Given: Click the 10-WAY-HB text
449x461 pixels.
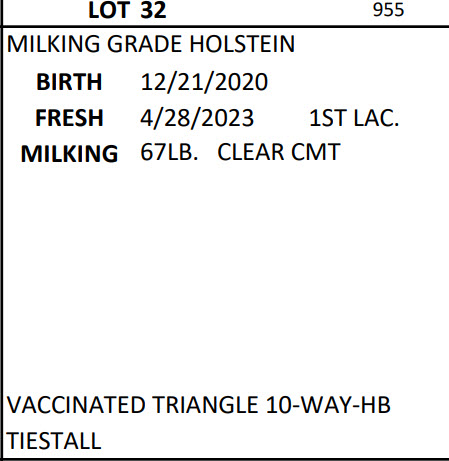Looking at the screenshot, I should 328,405.
